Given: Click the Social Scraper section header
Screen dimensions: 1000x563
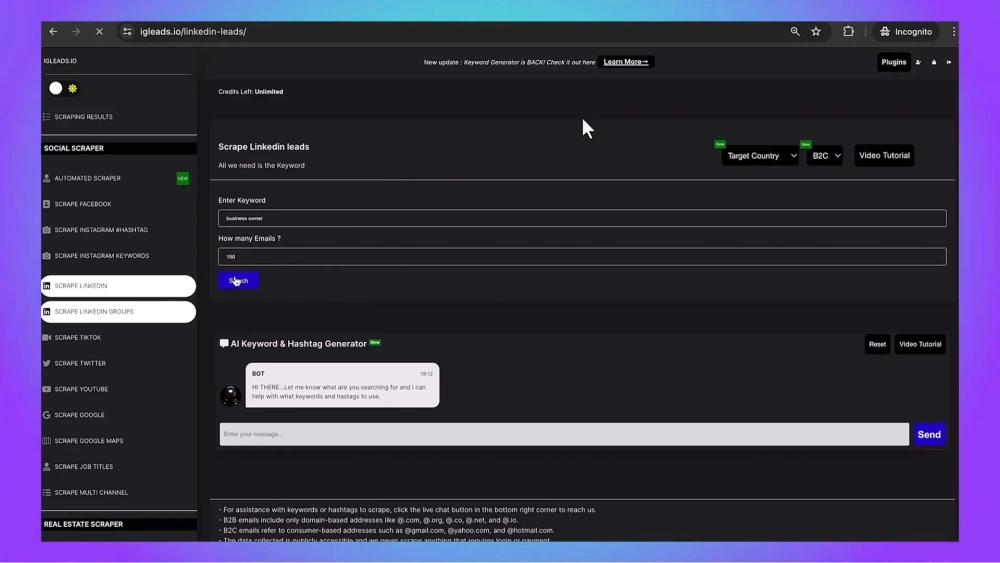Looking at the screenshot, I should coord(119,148).
